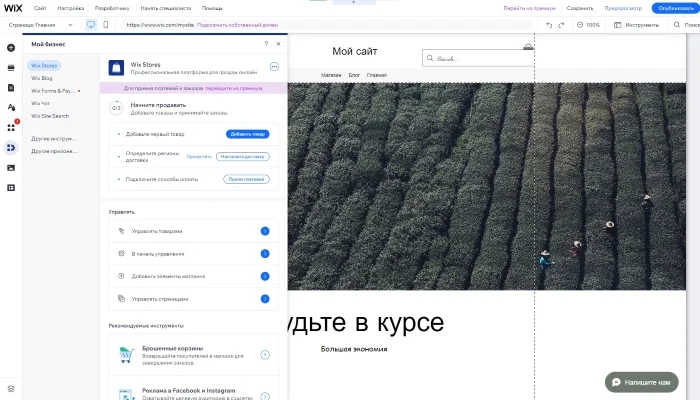The width and height of the screenshot is (700, 400).
Task: Switch to mobile view icon
Action: pos(106,25)
